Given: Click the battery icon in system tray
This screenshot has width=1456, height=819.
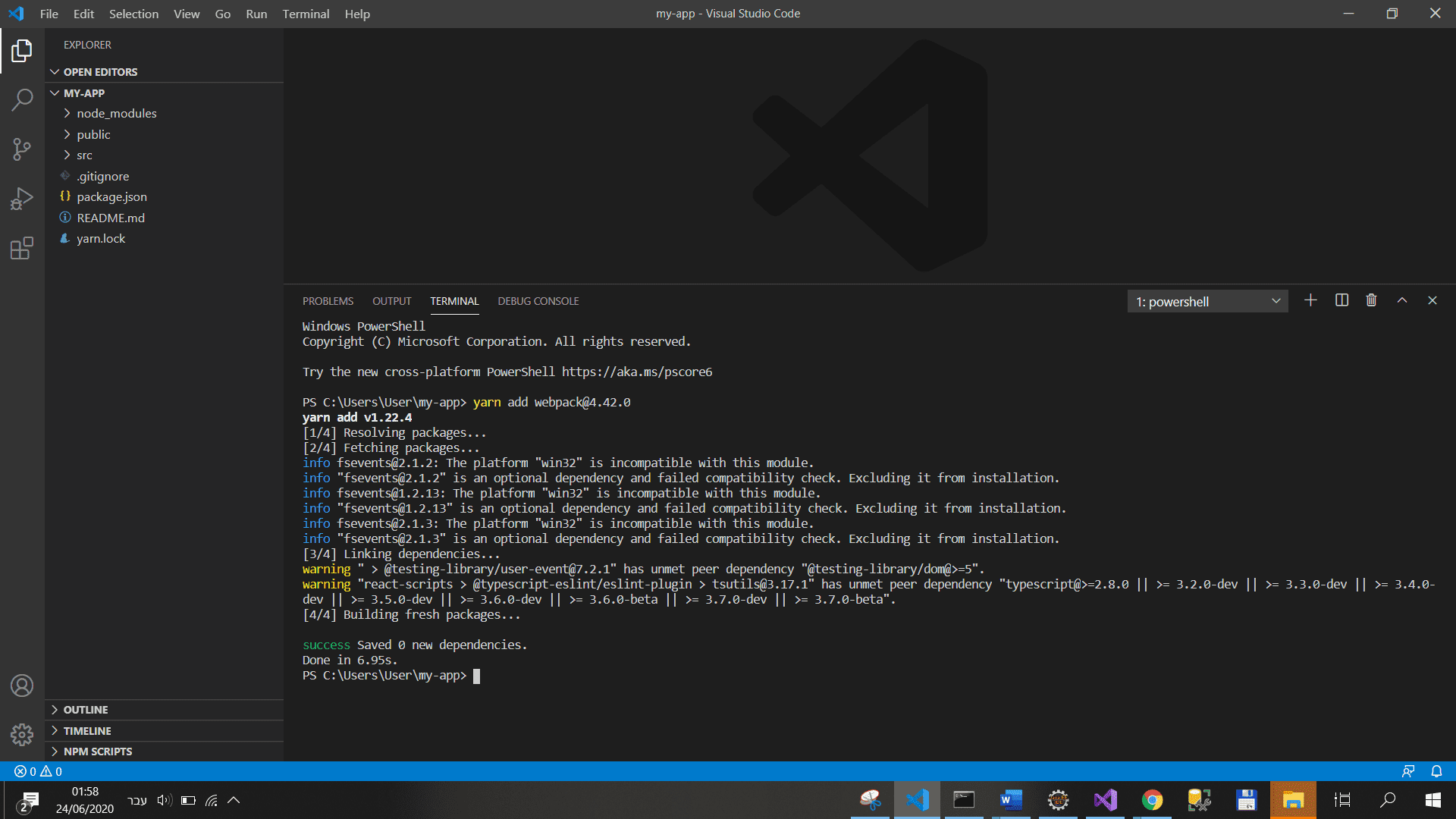Looking at the screenshot, I should coord(188,800).
